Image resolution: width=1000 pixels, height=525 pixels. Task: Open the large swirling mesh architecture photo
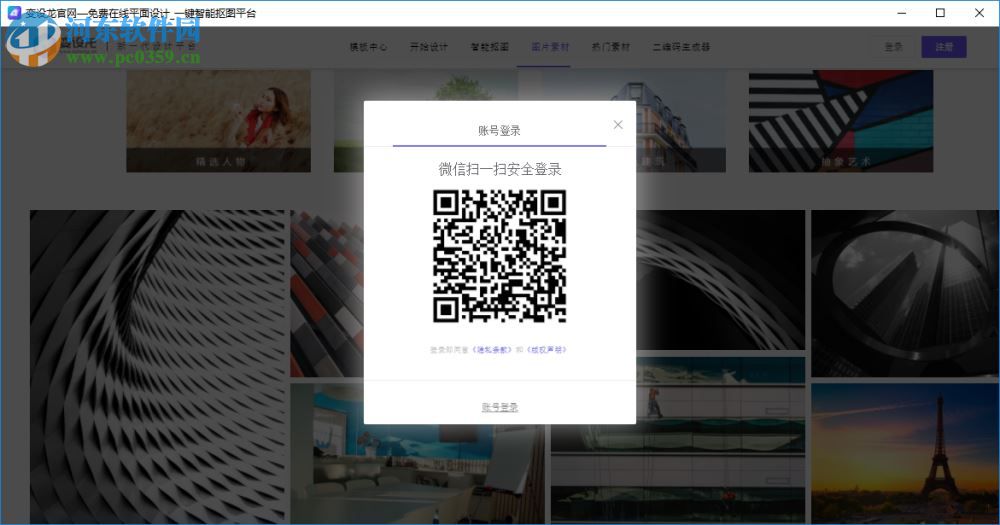pos(158,366)
